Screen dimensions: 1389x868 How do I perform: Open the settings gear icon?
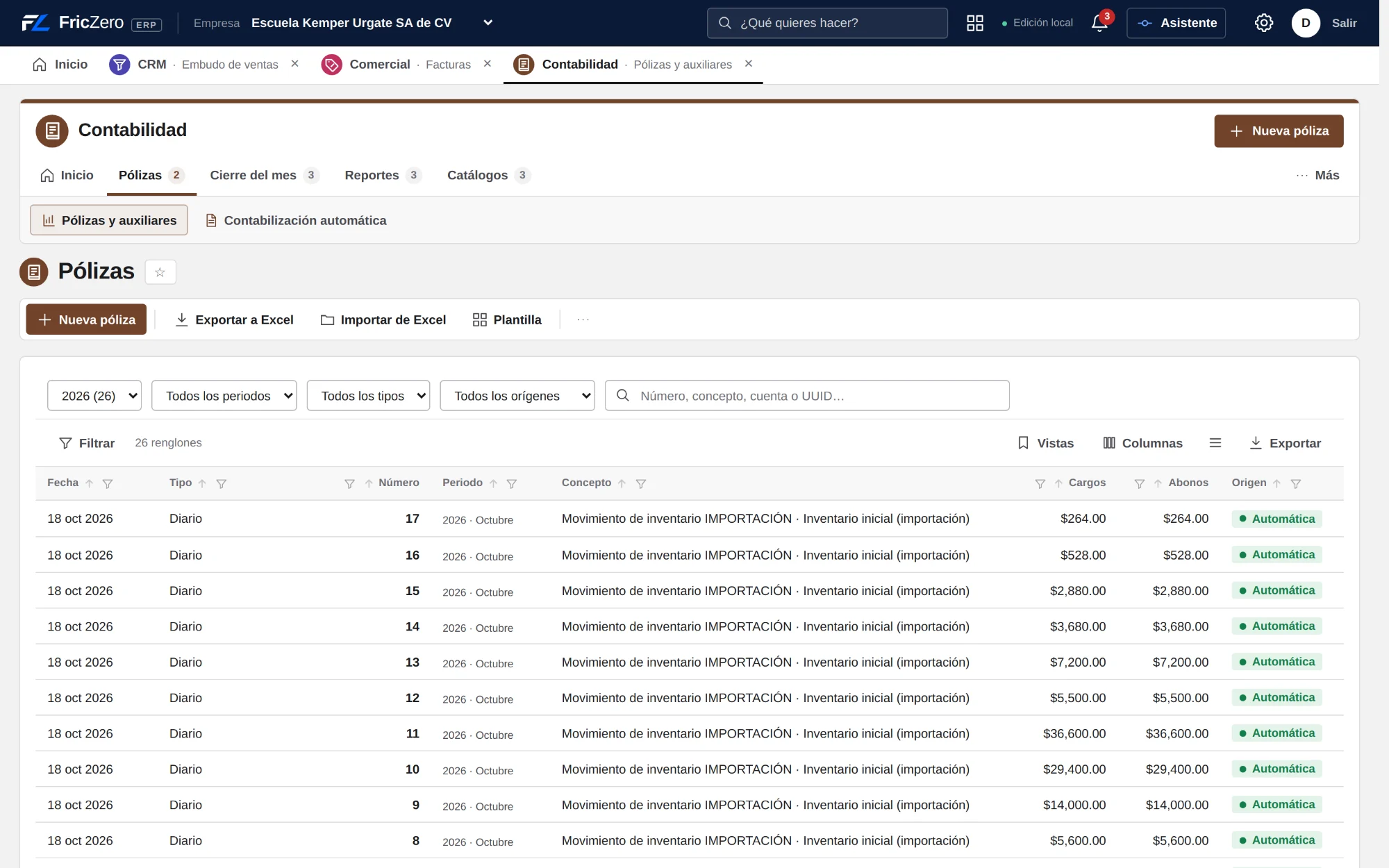pos(1264,23)
